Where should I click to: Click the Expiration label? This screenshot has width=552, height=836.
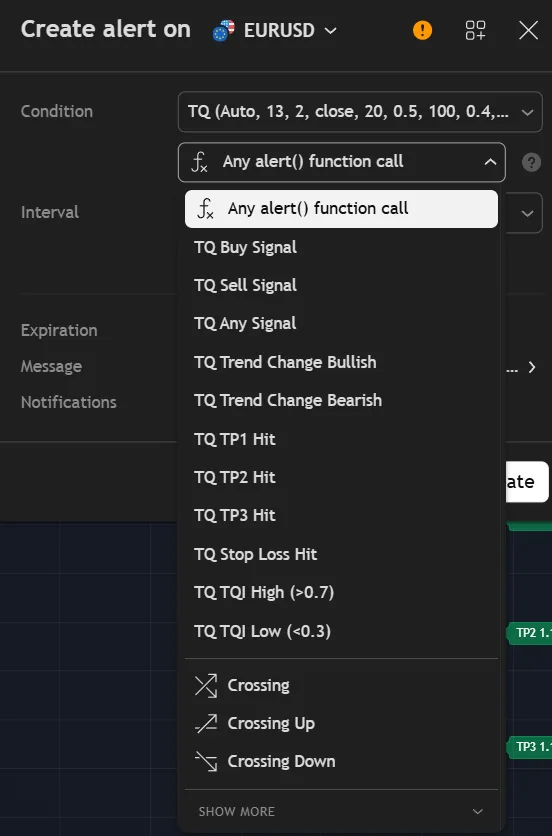pos(59,331)
